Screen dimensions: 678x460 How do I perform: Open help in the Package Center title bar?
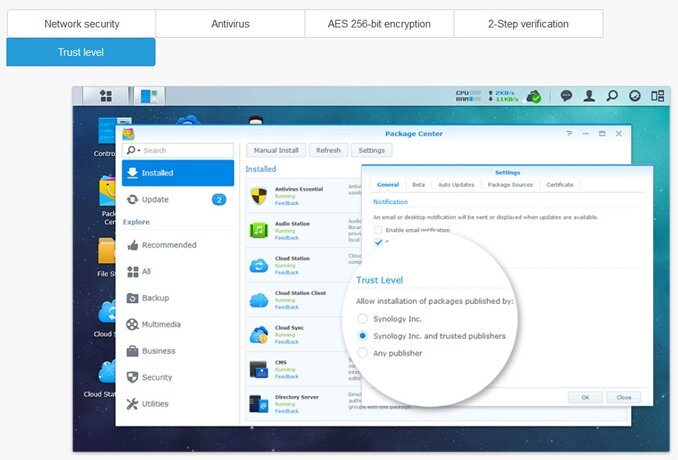[569, 134]
